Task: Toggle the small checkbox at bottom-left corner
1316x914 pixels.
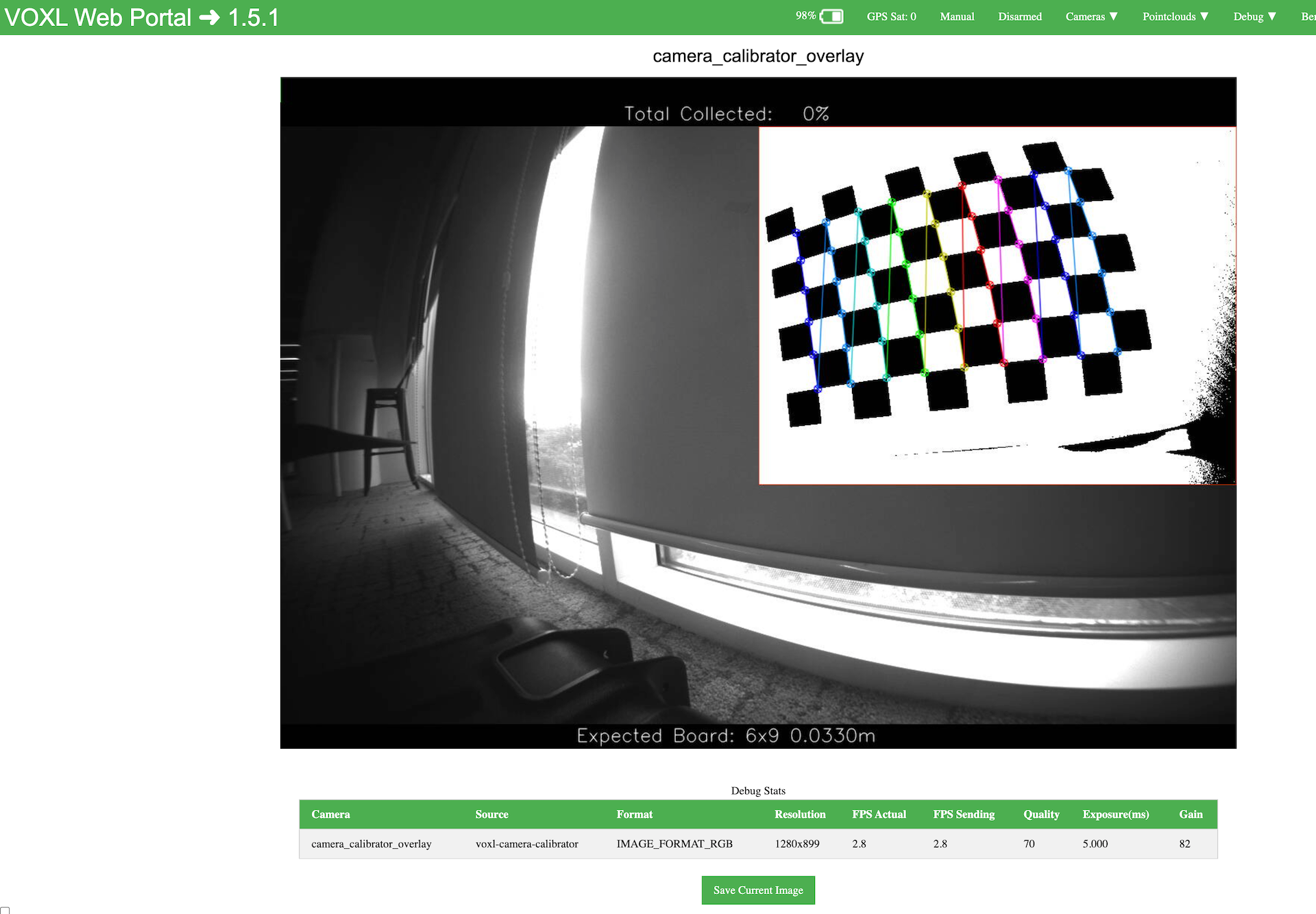Action: 5,910
